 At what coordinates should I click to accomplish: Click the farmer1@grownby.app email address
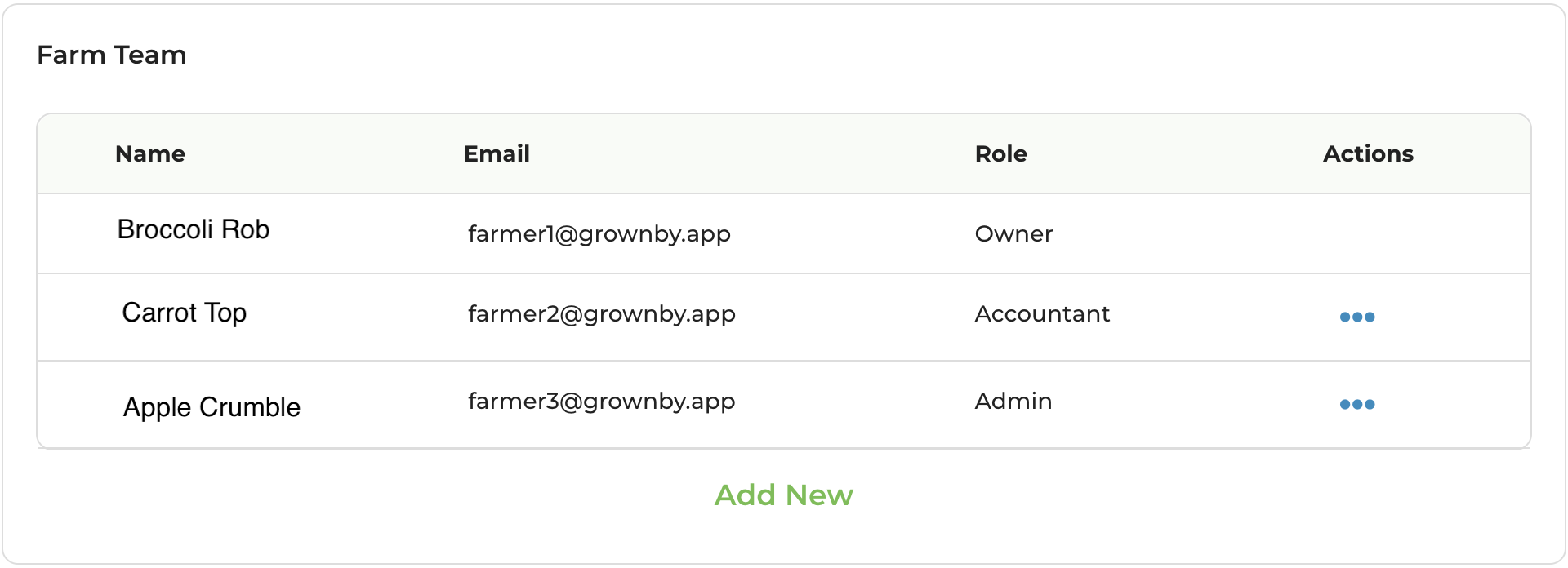(x=599, y=234)
